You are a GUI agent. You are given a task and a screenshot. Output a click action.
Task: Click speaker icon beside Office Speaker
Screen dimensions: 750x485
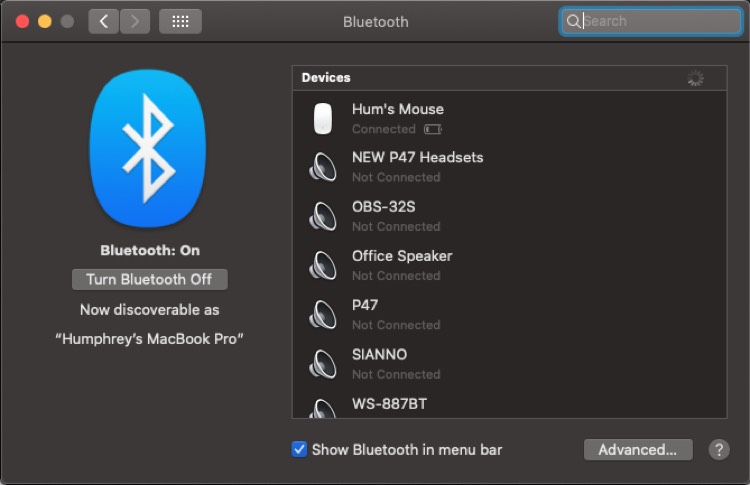(322, 265)
